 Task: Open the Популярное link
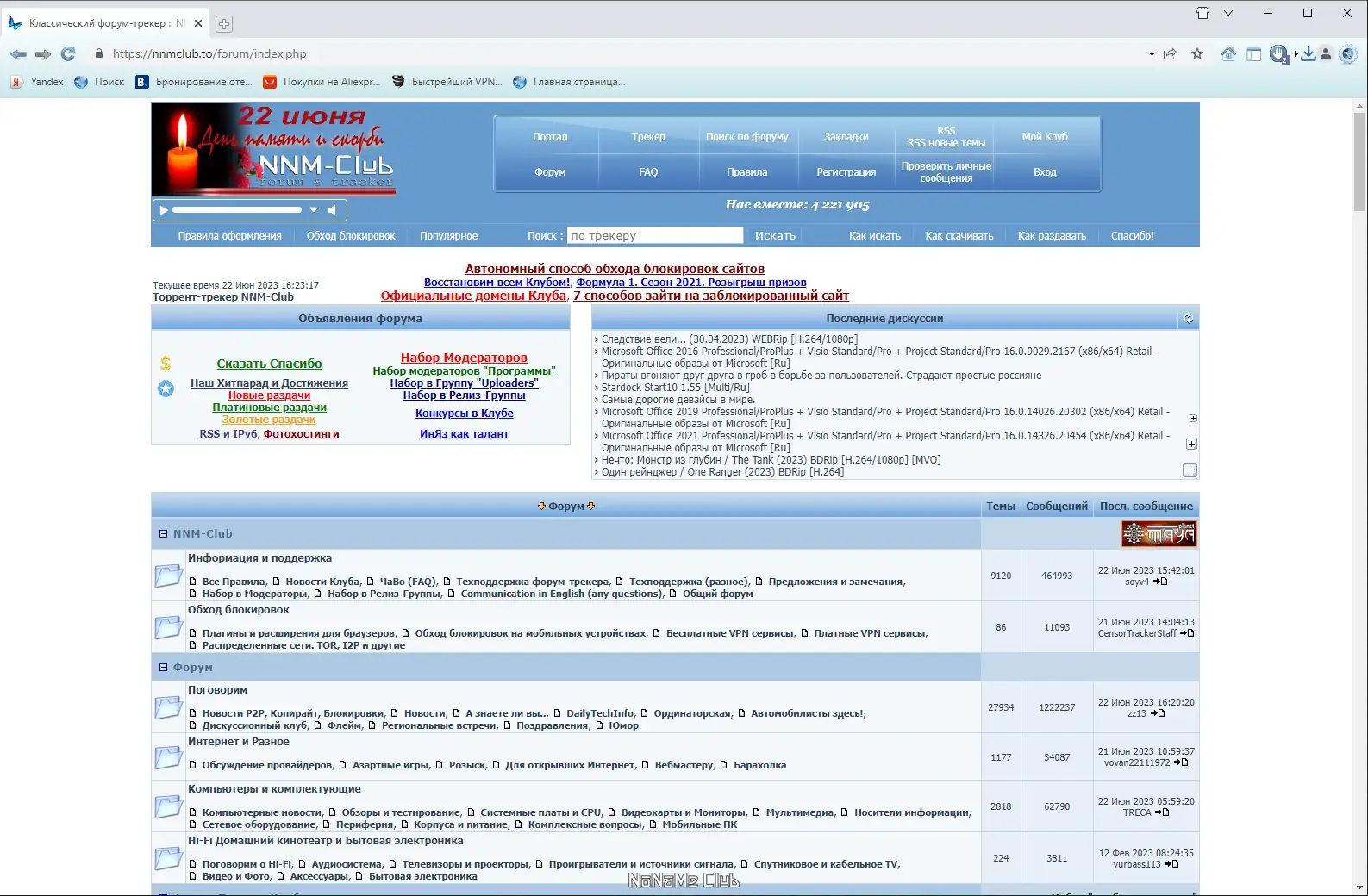[448, 235]
